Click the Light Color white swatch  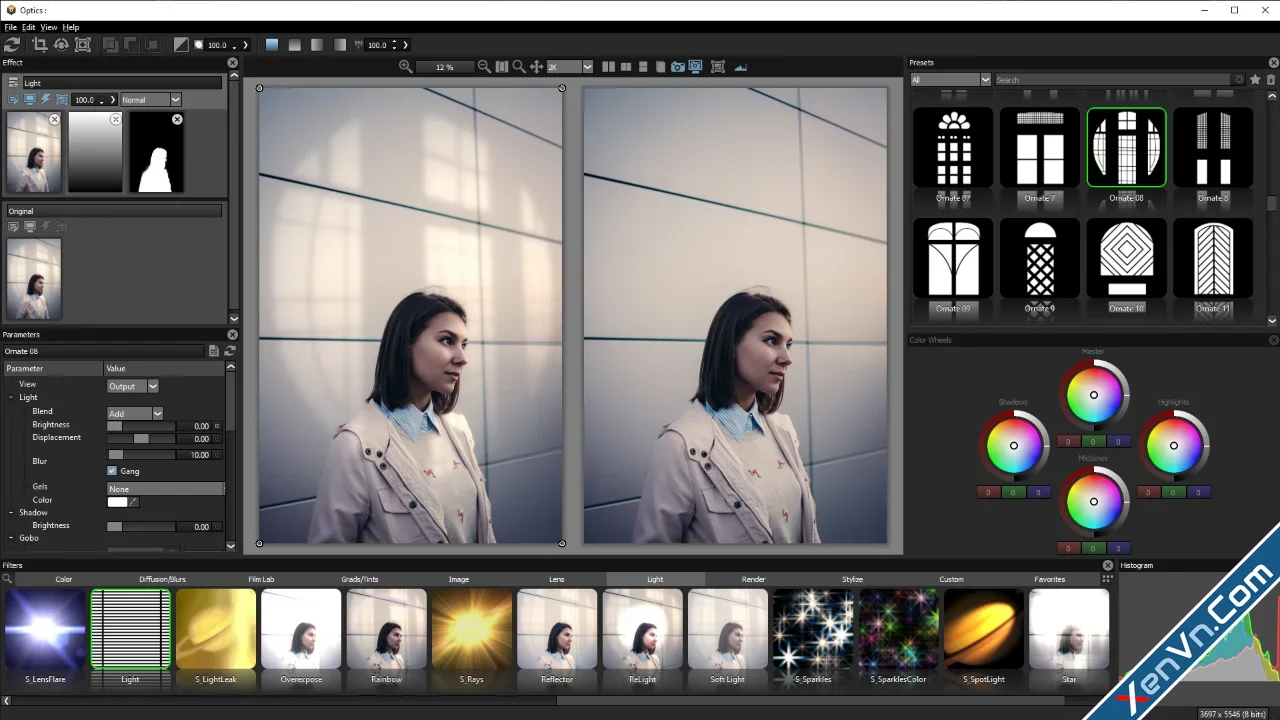pos(117,501)
